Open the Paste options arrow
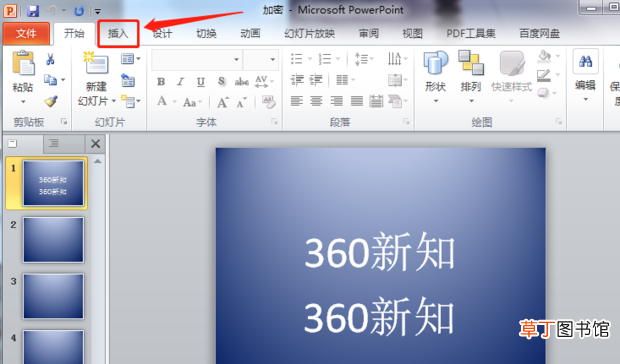The height and width of the screenshot is (364, 620). click(23, 102)
